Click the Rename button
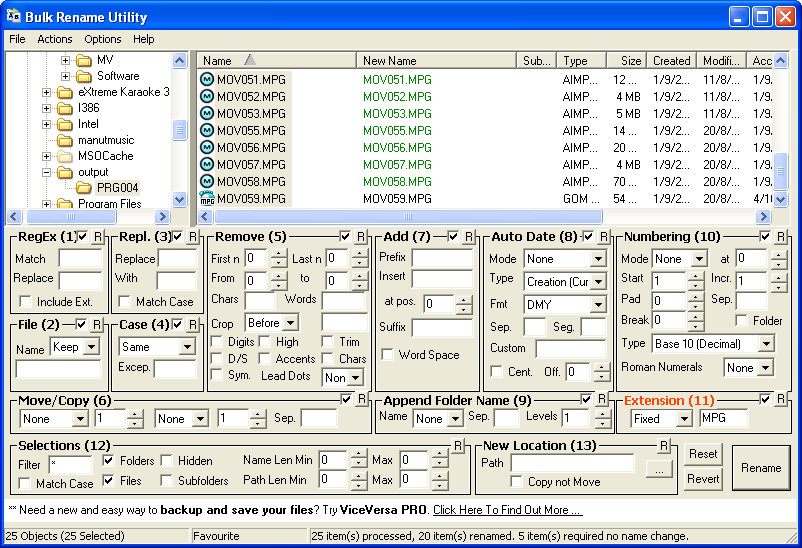Viewport: 802px width, 548px height. click(761, 468)
